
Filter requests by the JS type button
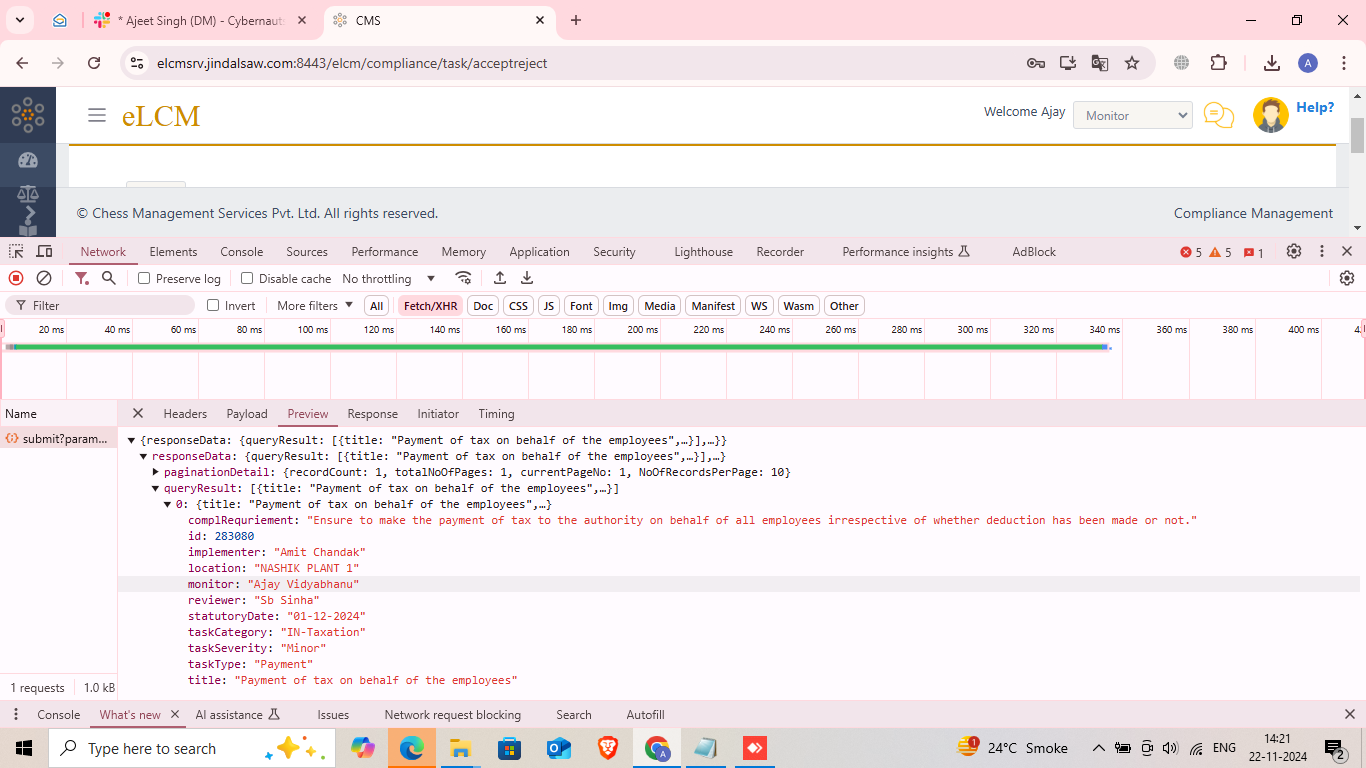pos(548,306)
